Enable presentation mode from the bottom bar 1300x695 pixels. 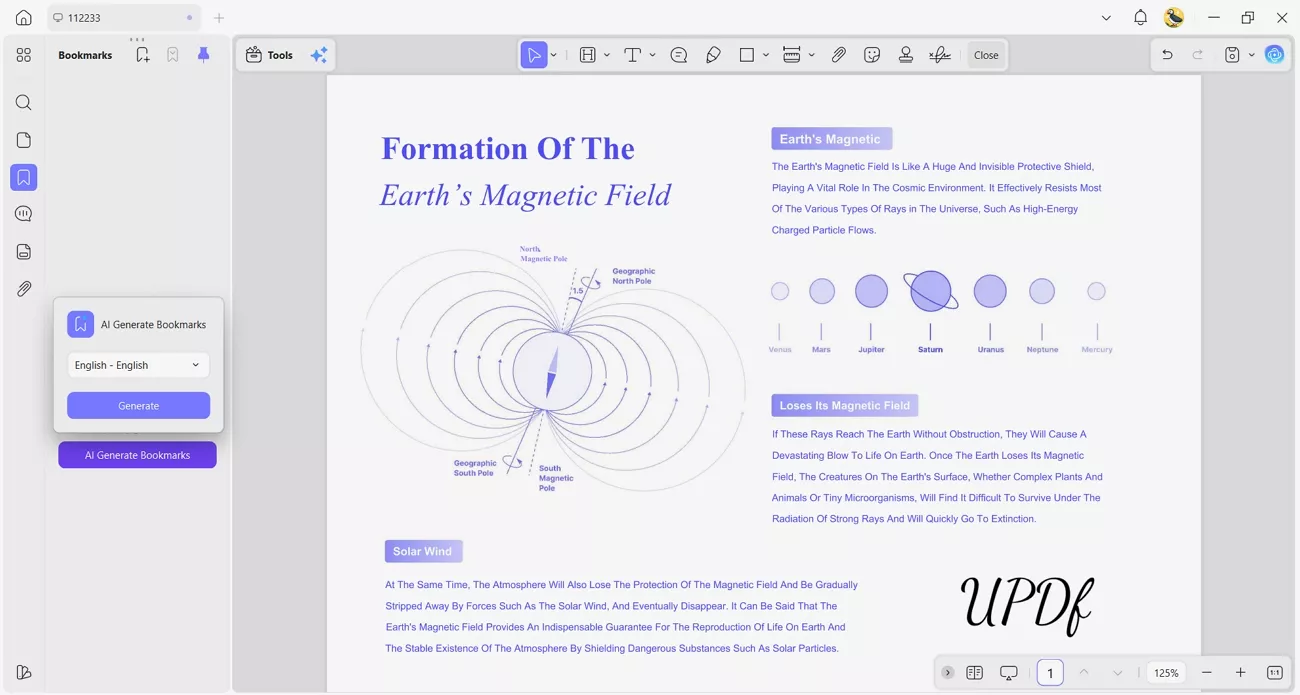tap(1008, 672)
